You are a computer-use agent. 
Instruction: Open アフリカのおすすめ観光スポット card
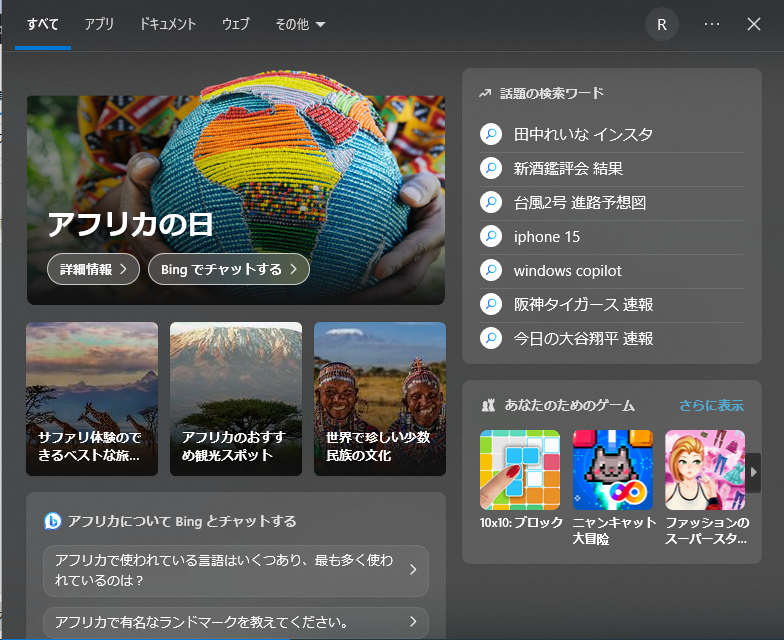[x=236, y=398]
